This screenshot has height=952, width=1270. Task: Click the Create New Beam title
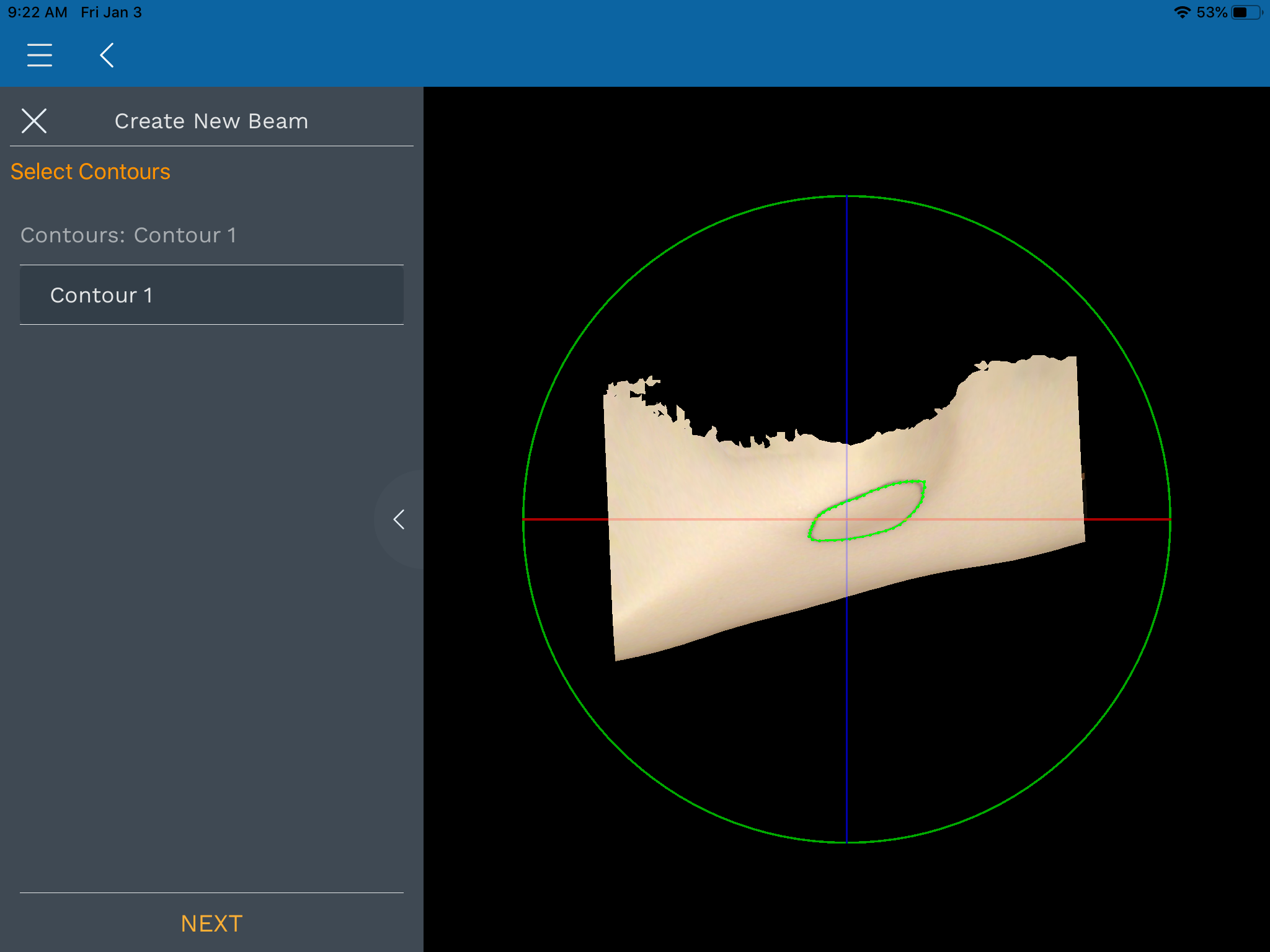click(211, 121)
